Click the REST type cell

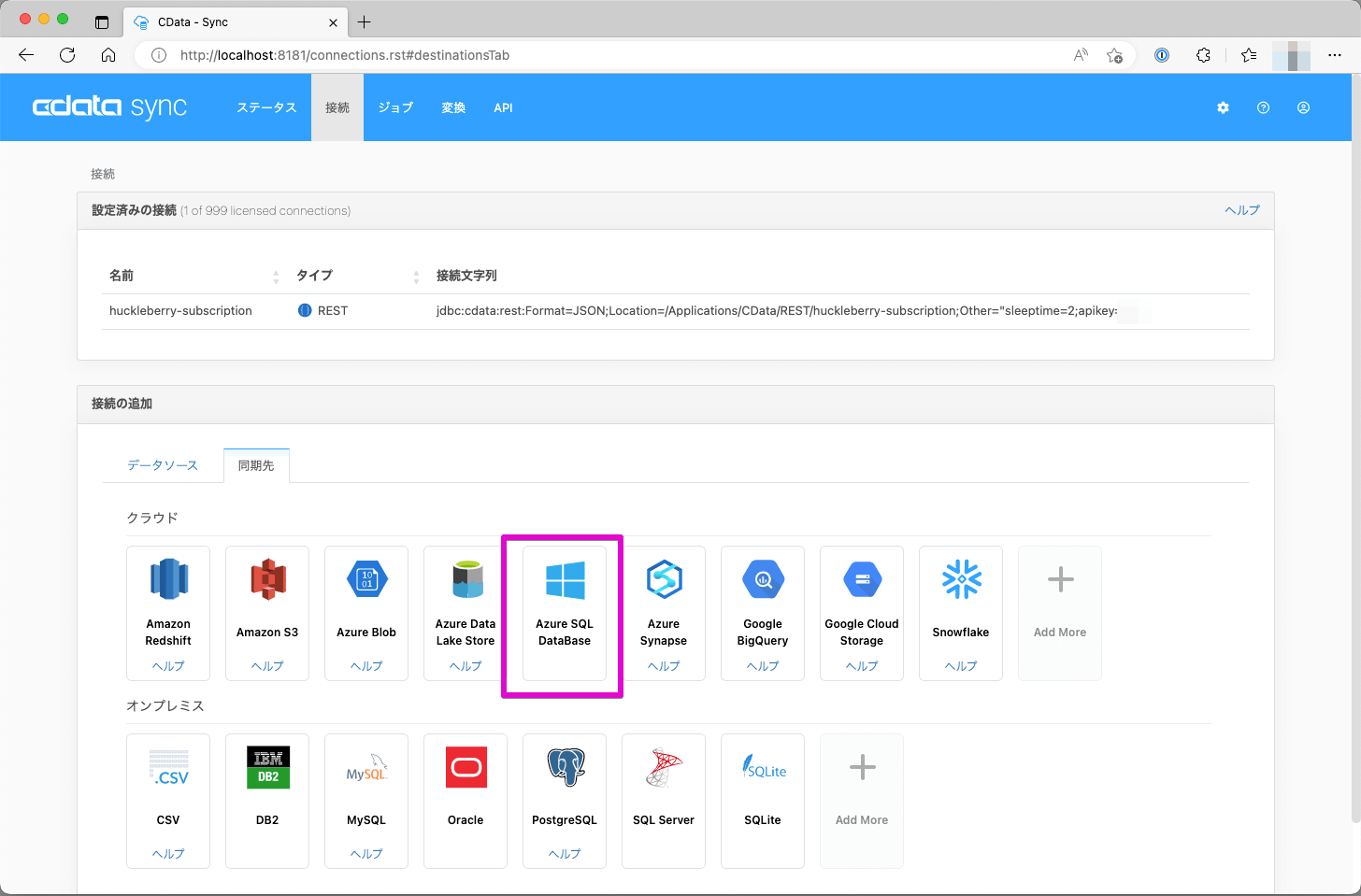[322, 311]
